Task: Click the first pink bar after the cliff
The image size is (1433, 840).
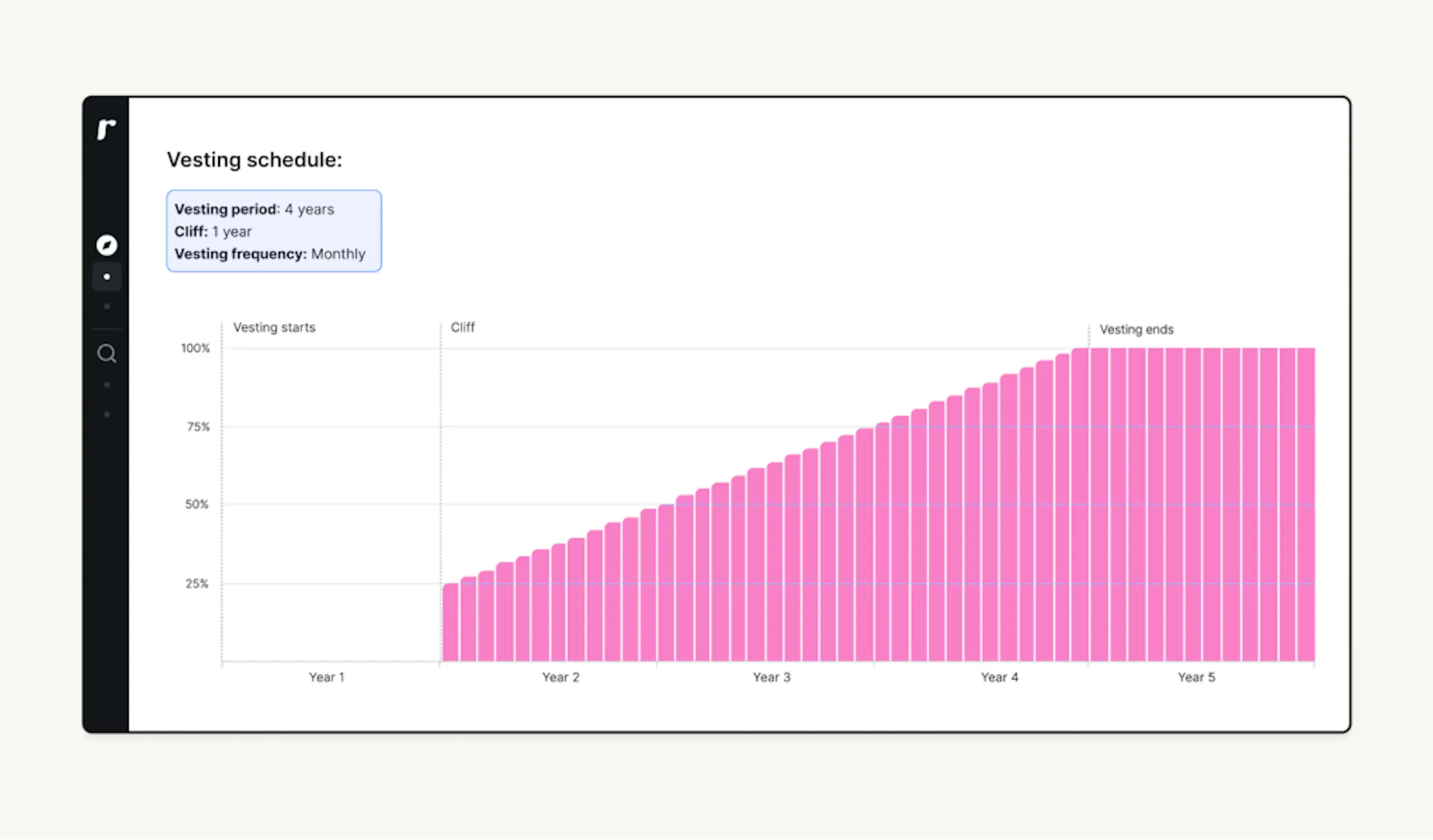Action: coord(450,622)
